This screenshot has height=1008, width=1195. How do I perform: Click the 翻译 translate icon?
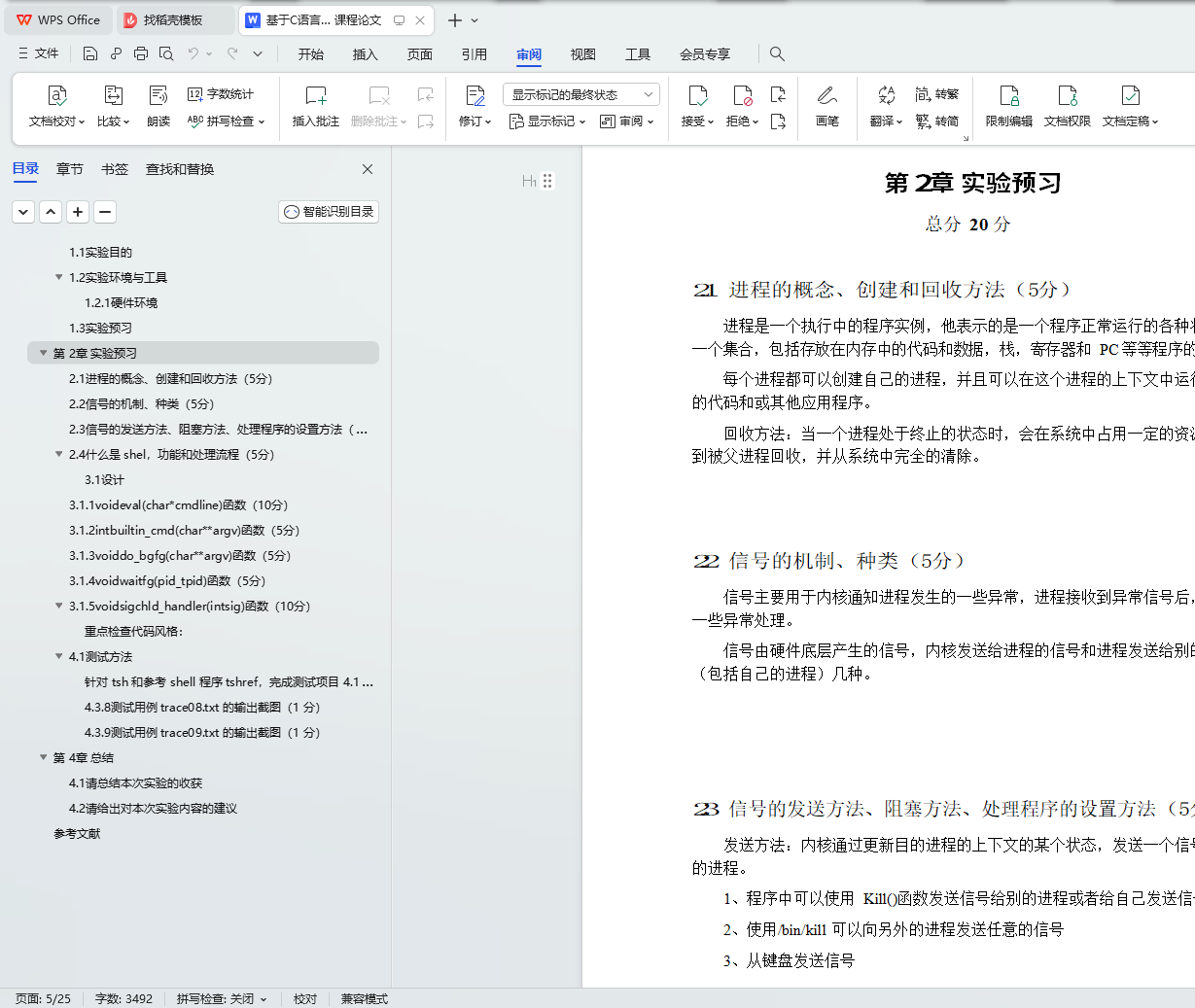tap(886, 95)
